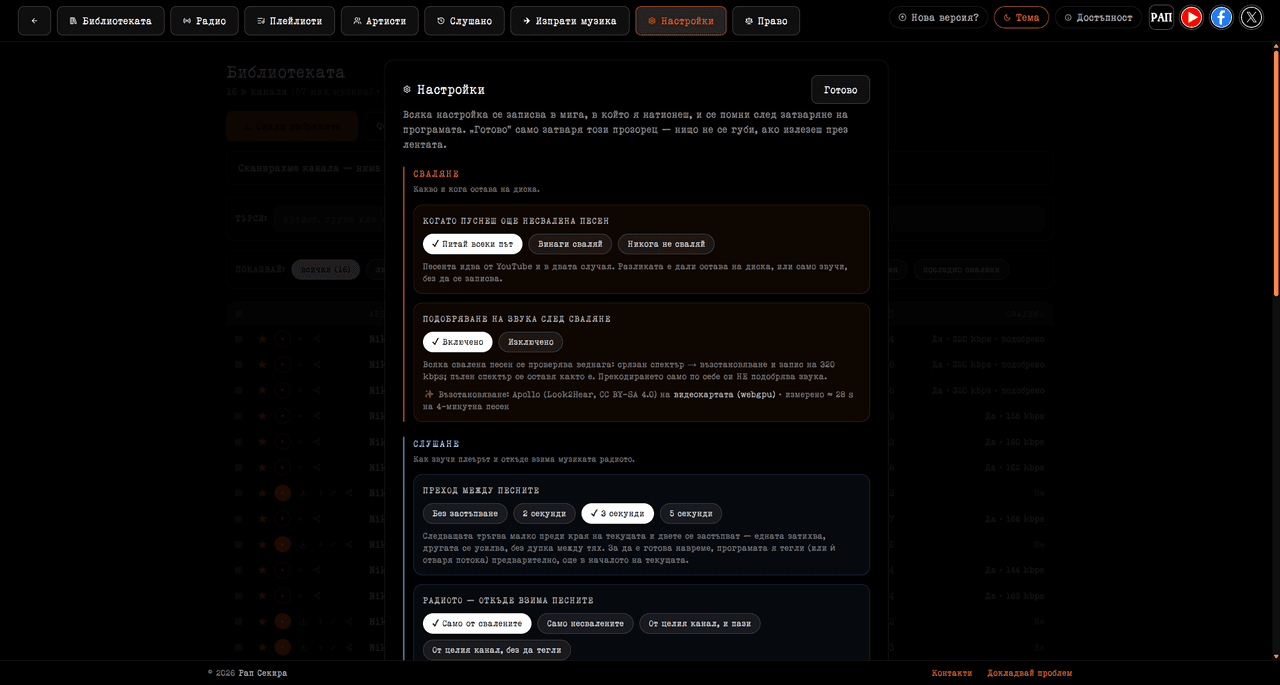Click the Докладвай проблем link
1280x685 pixels.
click(x=1029, y=673)
